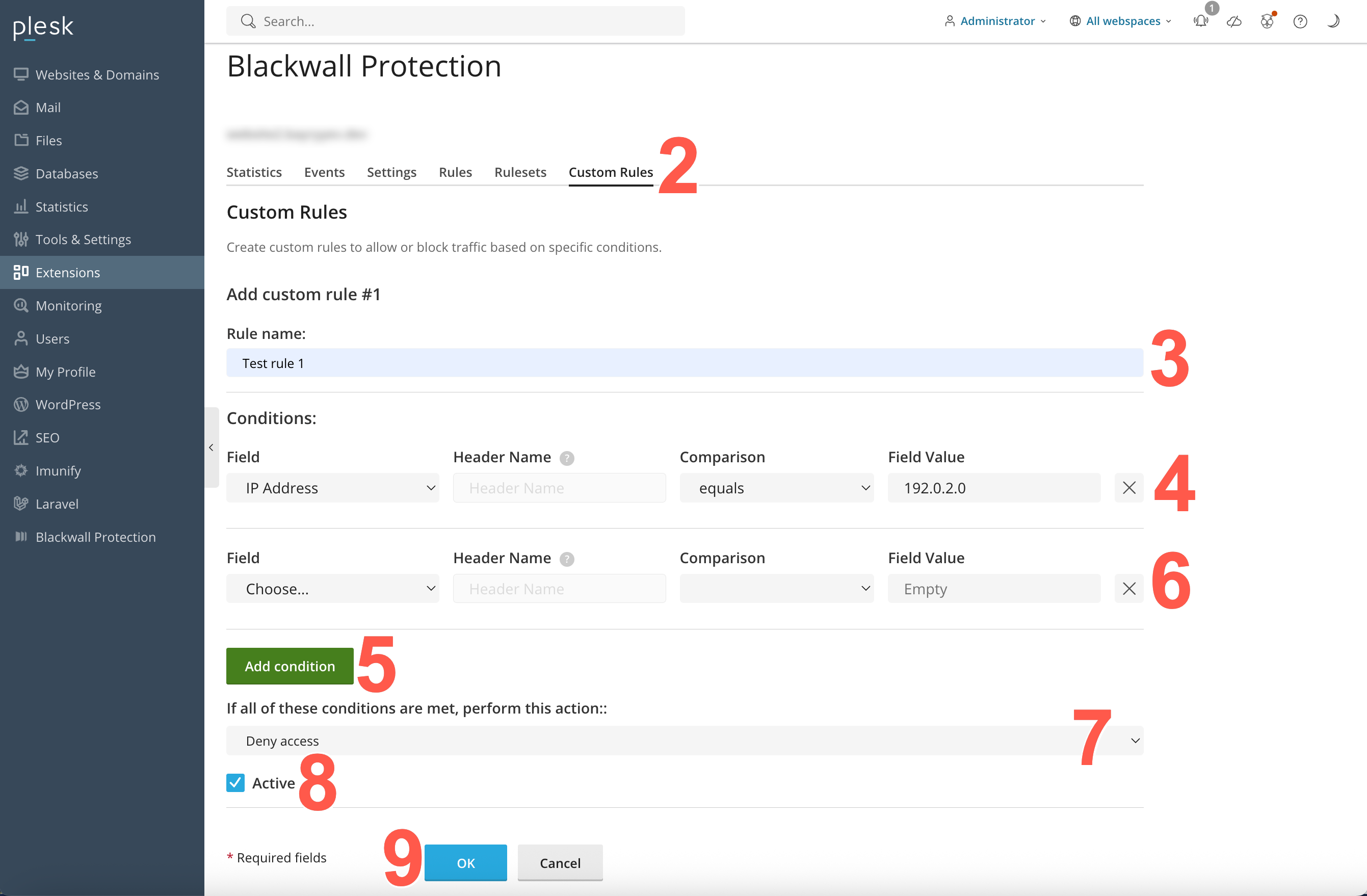Click the Empty Field Value input
Image resolution: width=1367 pixels, height=896 pixels.
click(x=994, y=589)
